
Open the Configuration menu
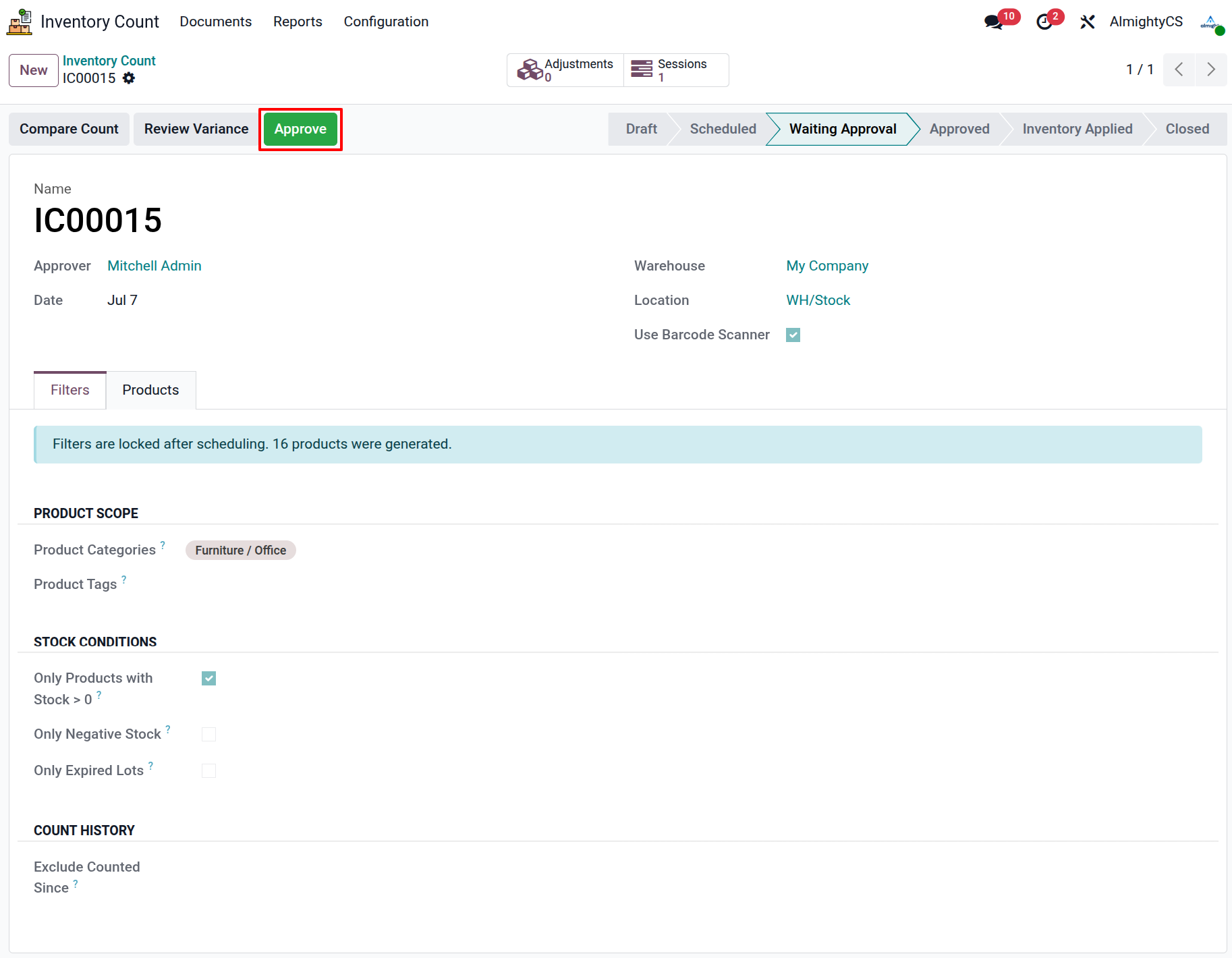386,22
